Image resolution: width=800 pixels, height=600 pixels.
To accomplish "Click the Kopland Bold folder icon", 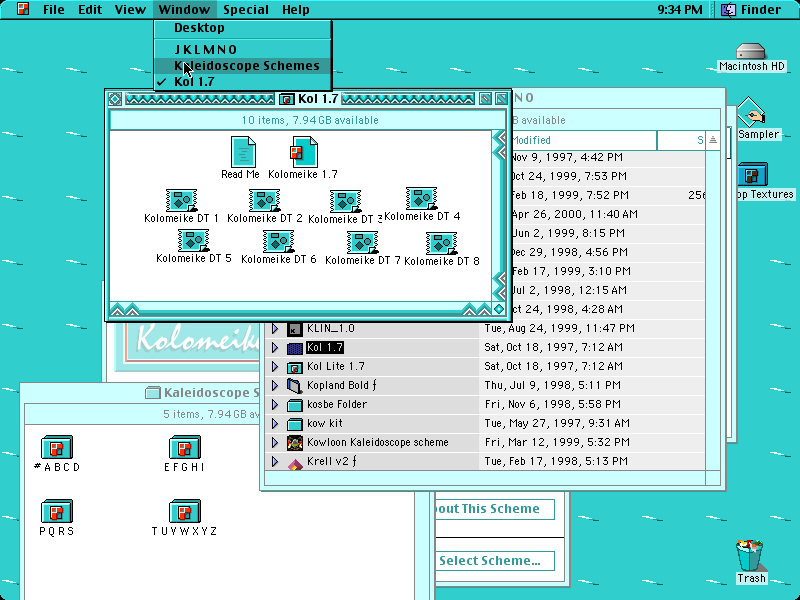I will [x=294, y=386].
